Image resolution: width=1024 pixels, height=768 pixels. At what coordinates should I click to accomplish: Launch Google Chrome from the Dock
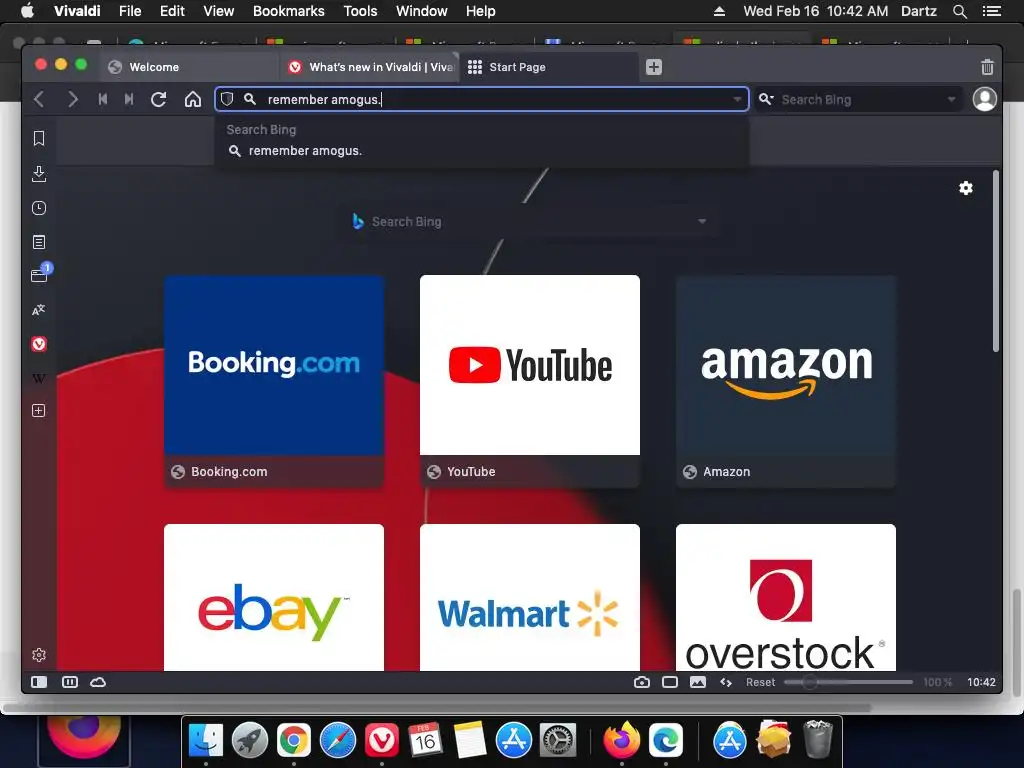pos(294,740)
